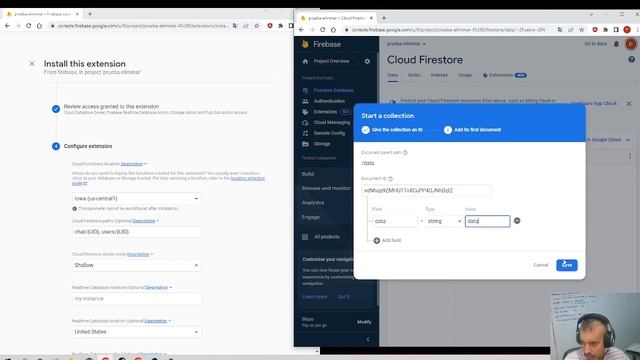Open the help question mark icon

point(631,60)
